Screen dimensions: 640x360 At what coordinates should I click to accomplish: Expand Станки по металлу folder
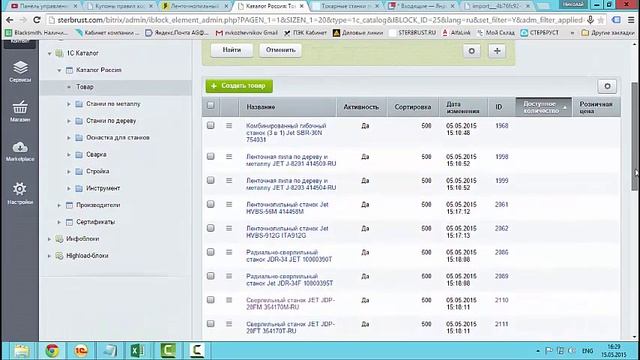69,104
